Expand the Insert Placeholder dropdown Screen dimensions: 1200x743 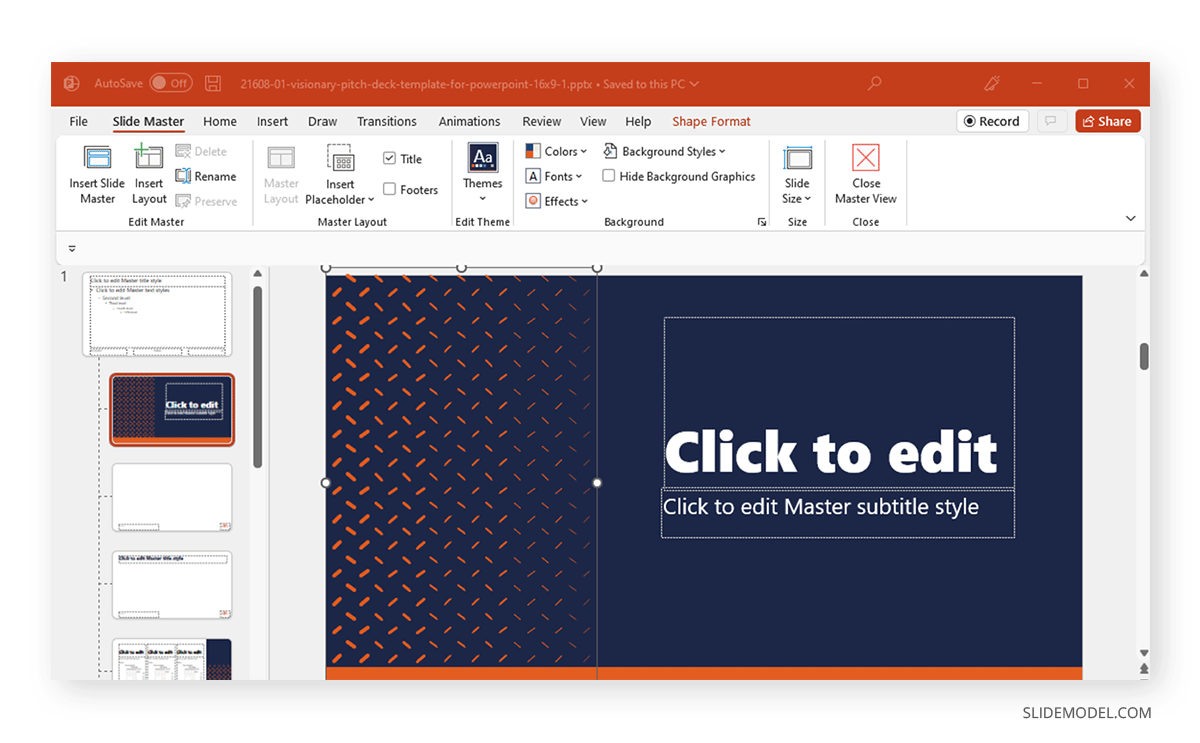click(340, 175)
